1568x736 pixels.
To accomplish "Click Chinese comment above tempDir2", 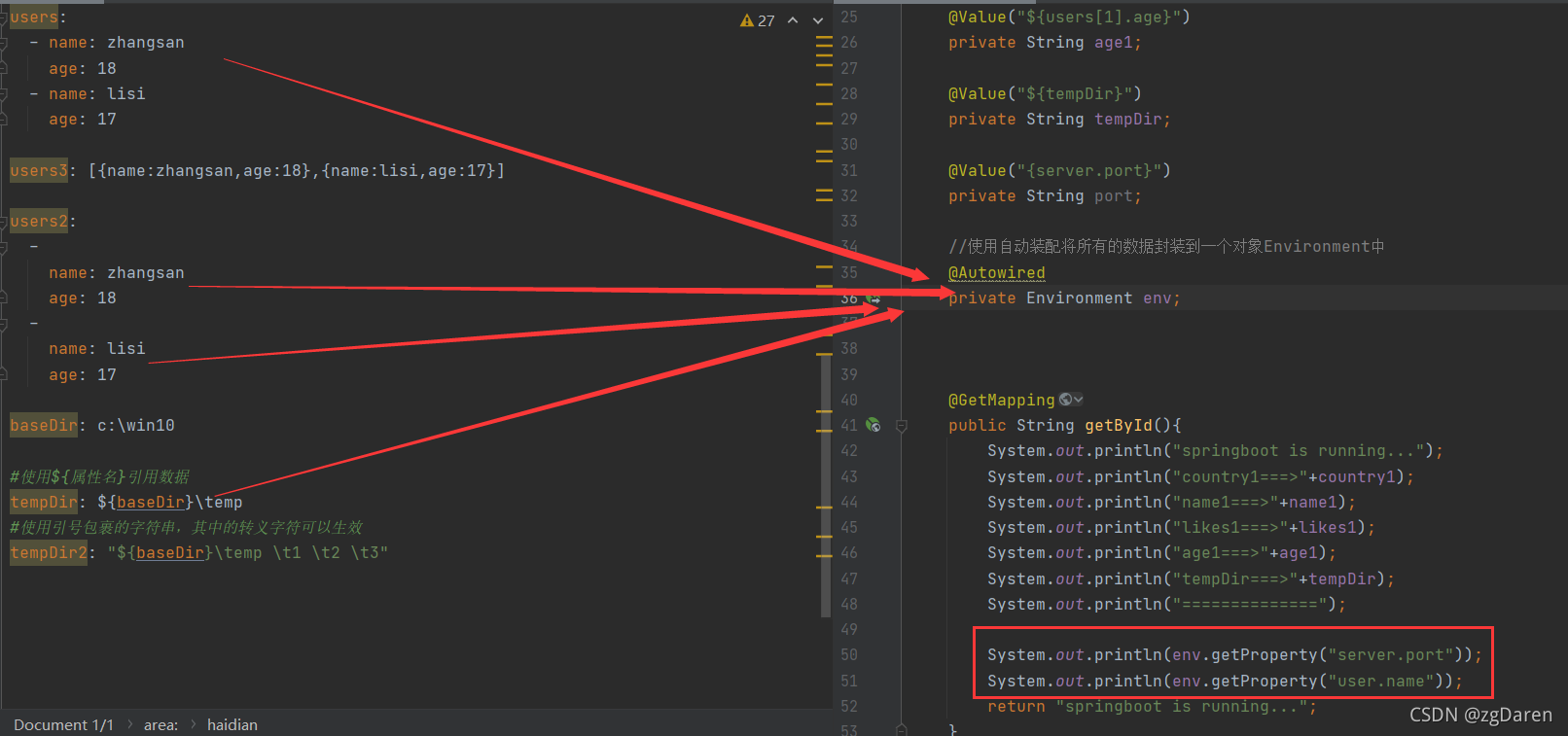I will coord(186,527).
